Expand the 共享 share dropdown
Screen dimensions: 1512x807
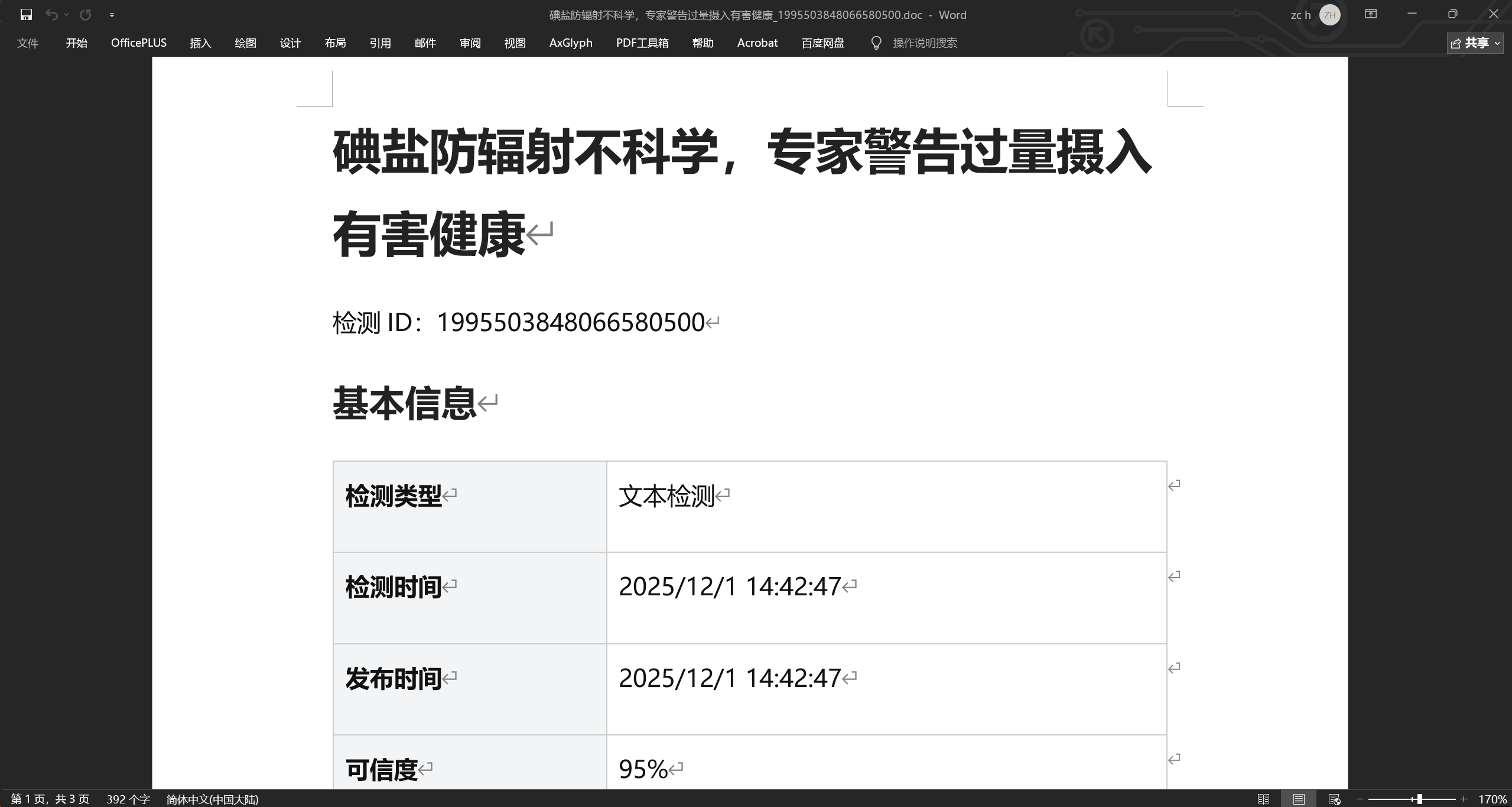coord(1497,43)
